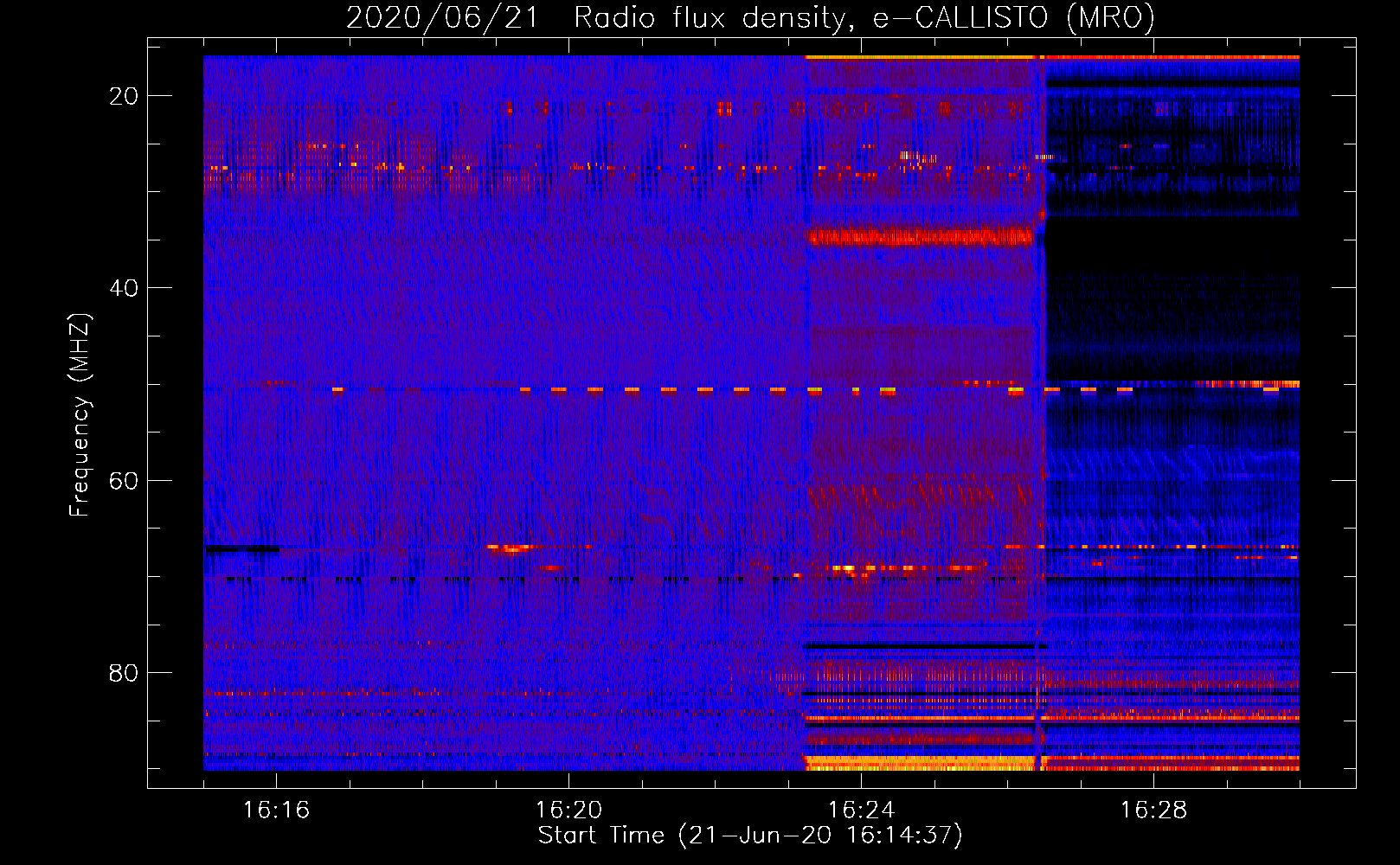Click the '40' frequency tick label

124,288
